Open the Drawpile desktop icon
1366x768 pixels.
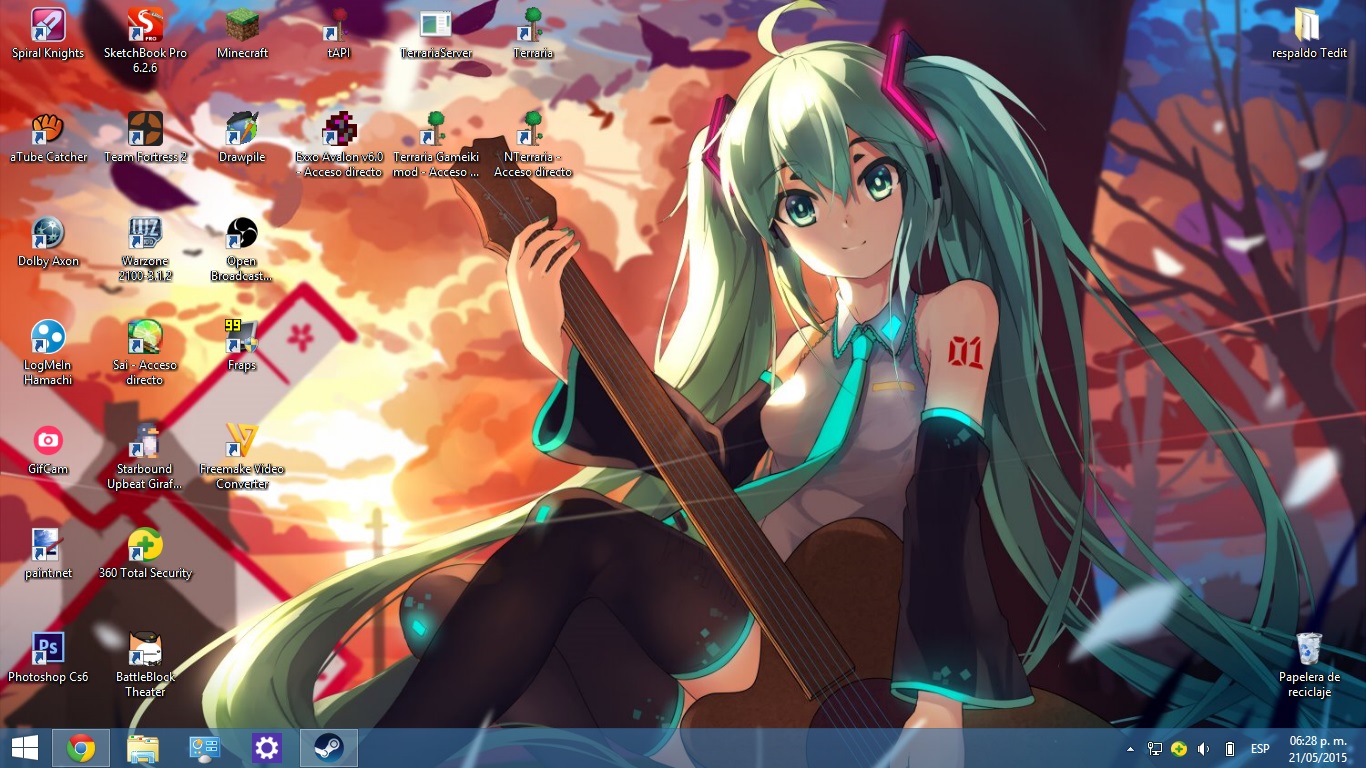(242, 128)
